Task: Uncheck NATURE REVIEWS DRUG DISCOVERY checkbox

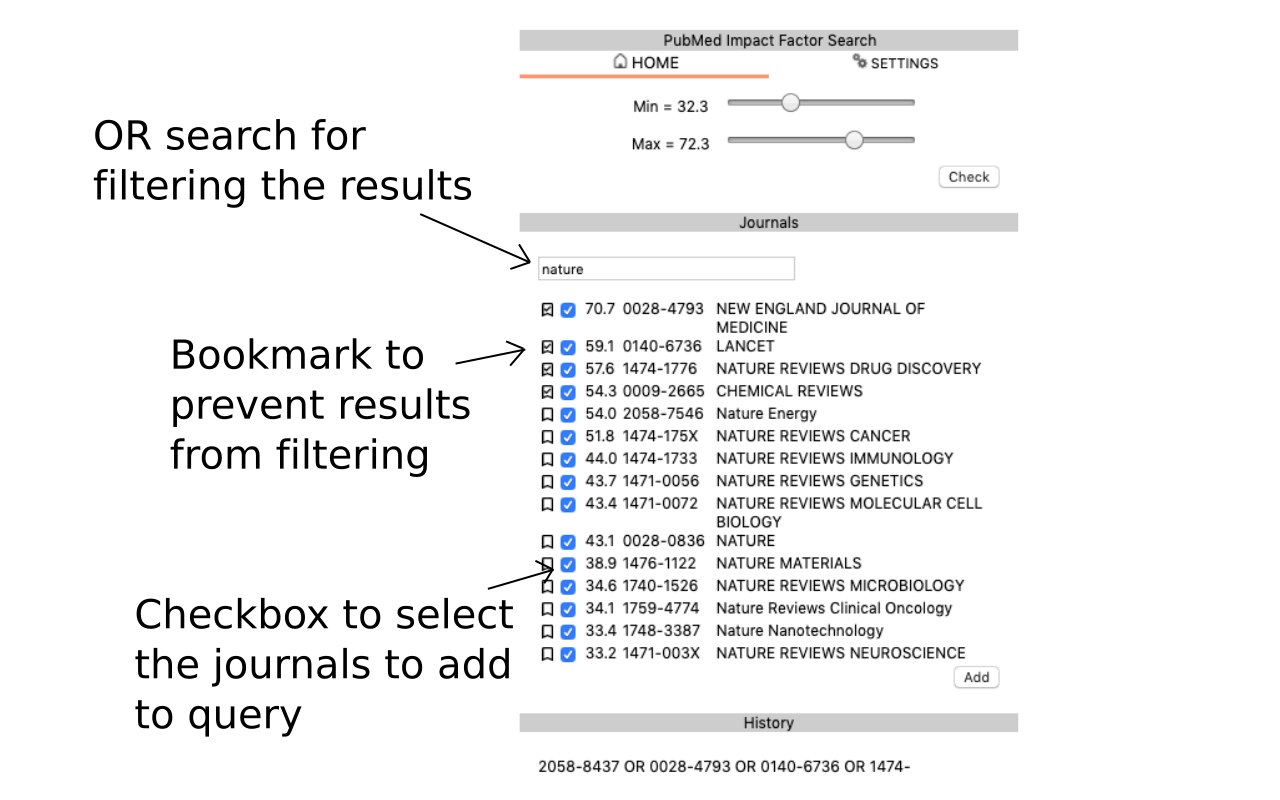Action: tap(568, 369)
